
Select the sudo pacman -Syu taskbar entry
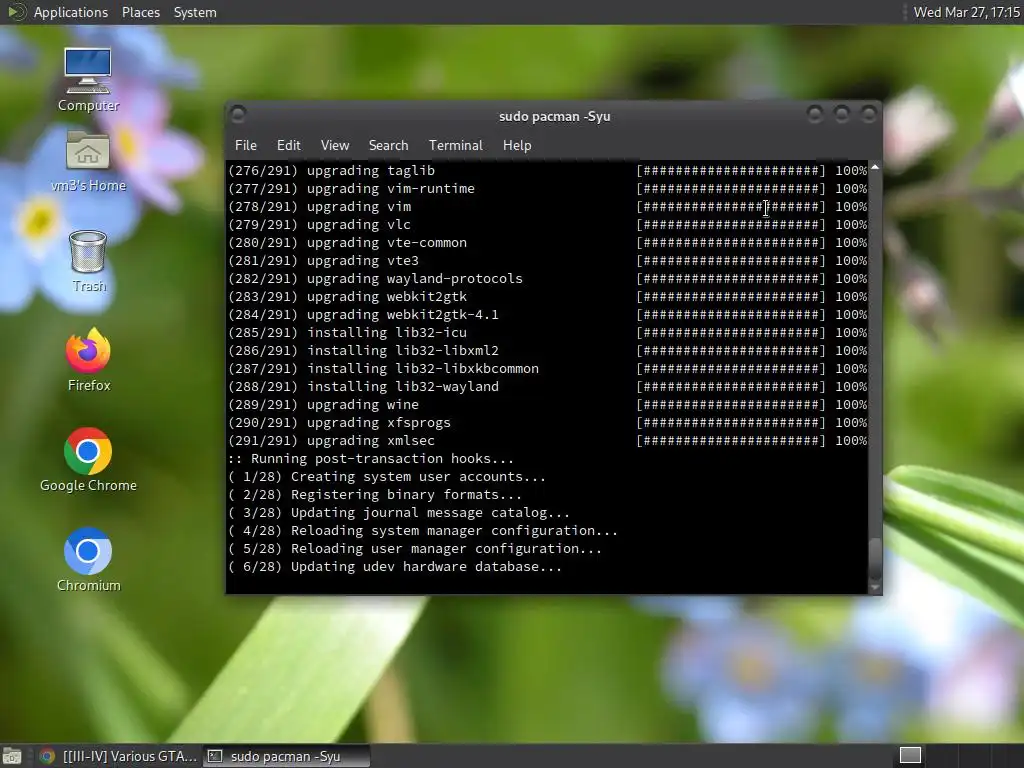pos(285,756)
